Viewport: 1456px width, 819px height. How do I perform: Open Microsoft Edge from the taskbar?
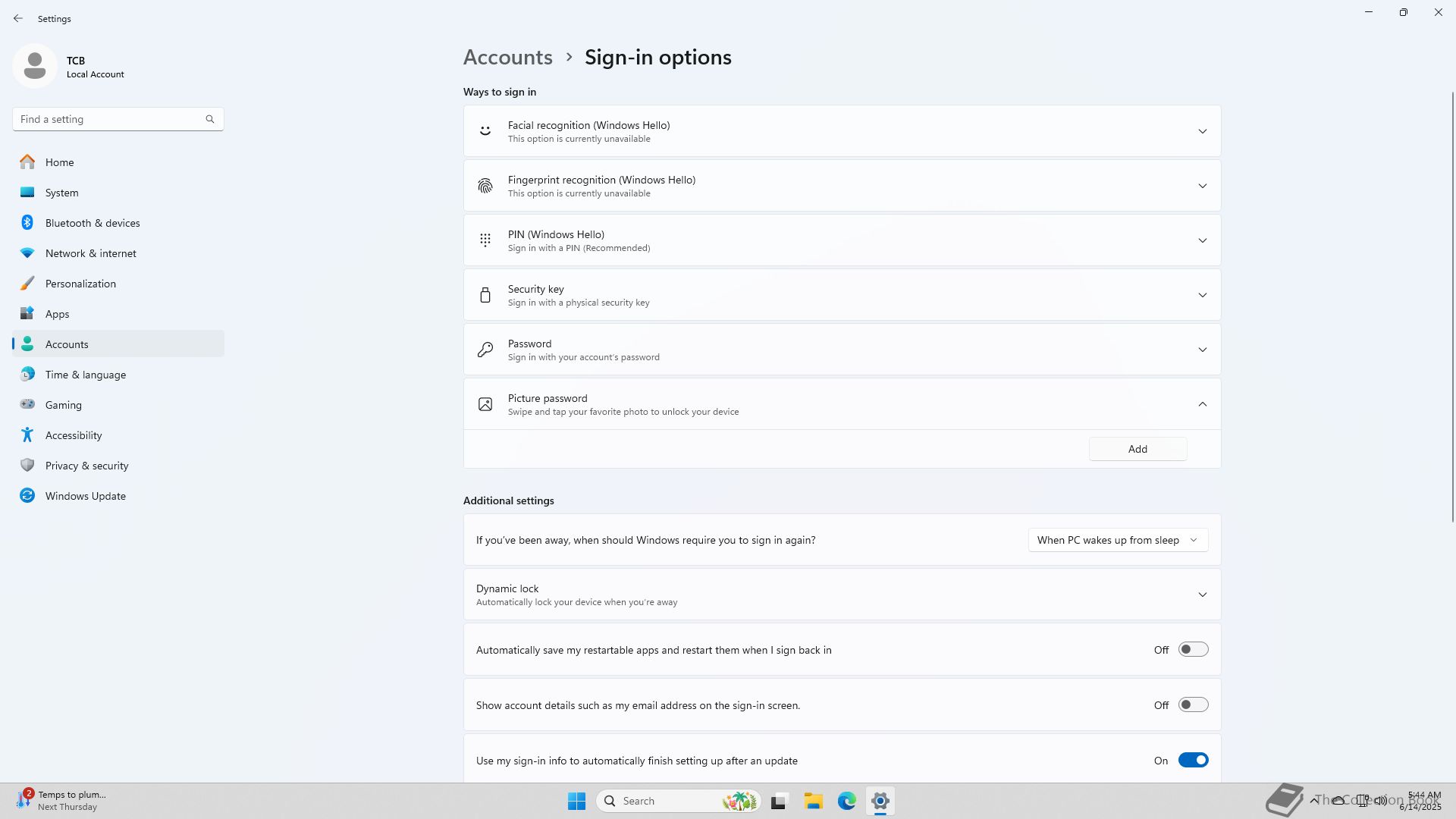pos(846,801)
